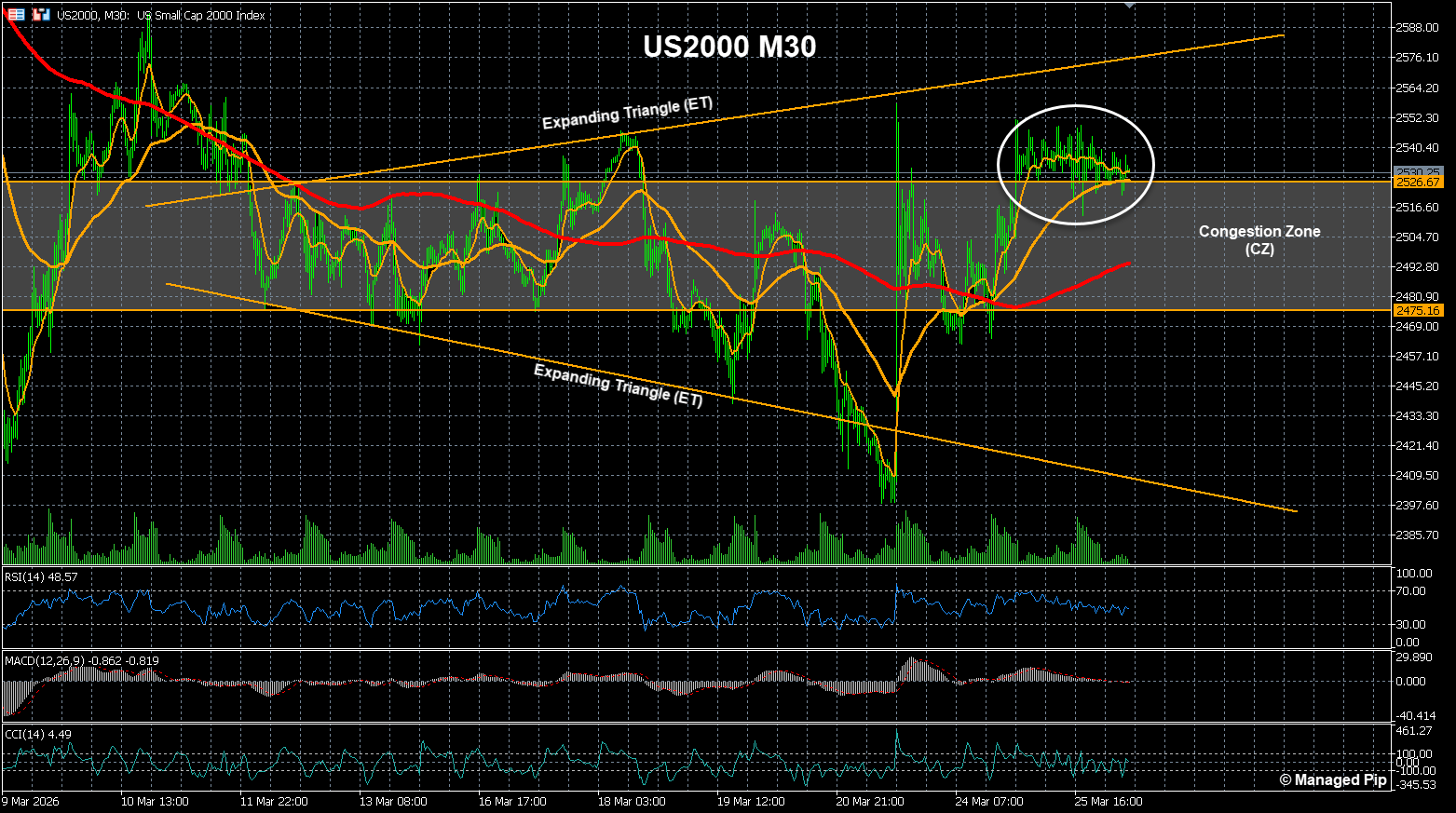Viewport: 1456px width, 813px height.
Task: Click the '9 Mar 2026' date label
Action: [x=30, y=802]
